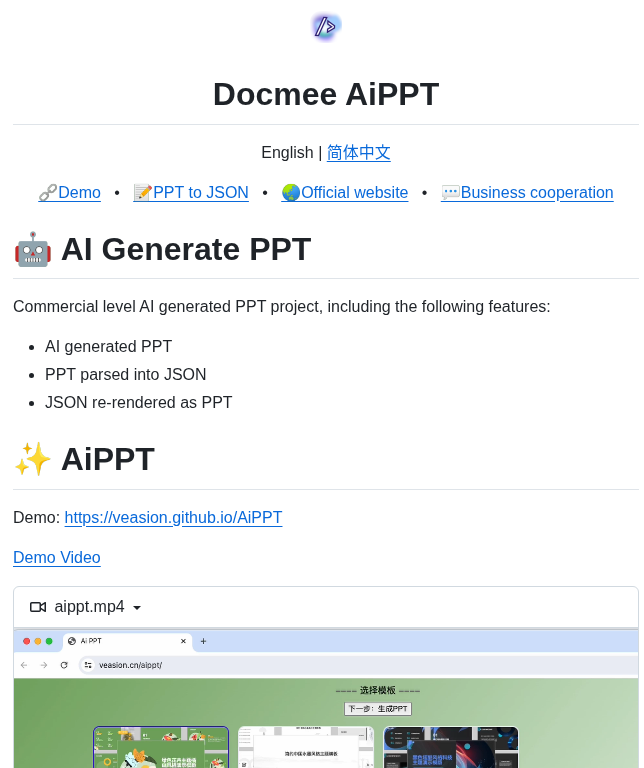Open the PPT to JSON link
This screenshot has width=644, height=768.
tap(191, 192)
